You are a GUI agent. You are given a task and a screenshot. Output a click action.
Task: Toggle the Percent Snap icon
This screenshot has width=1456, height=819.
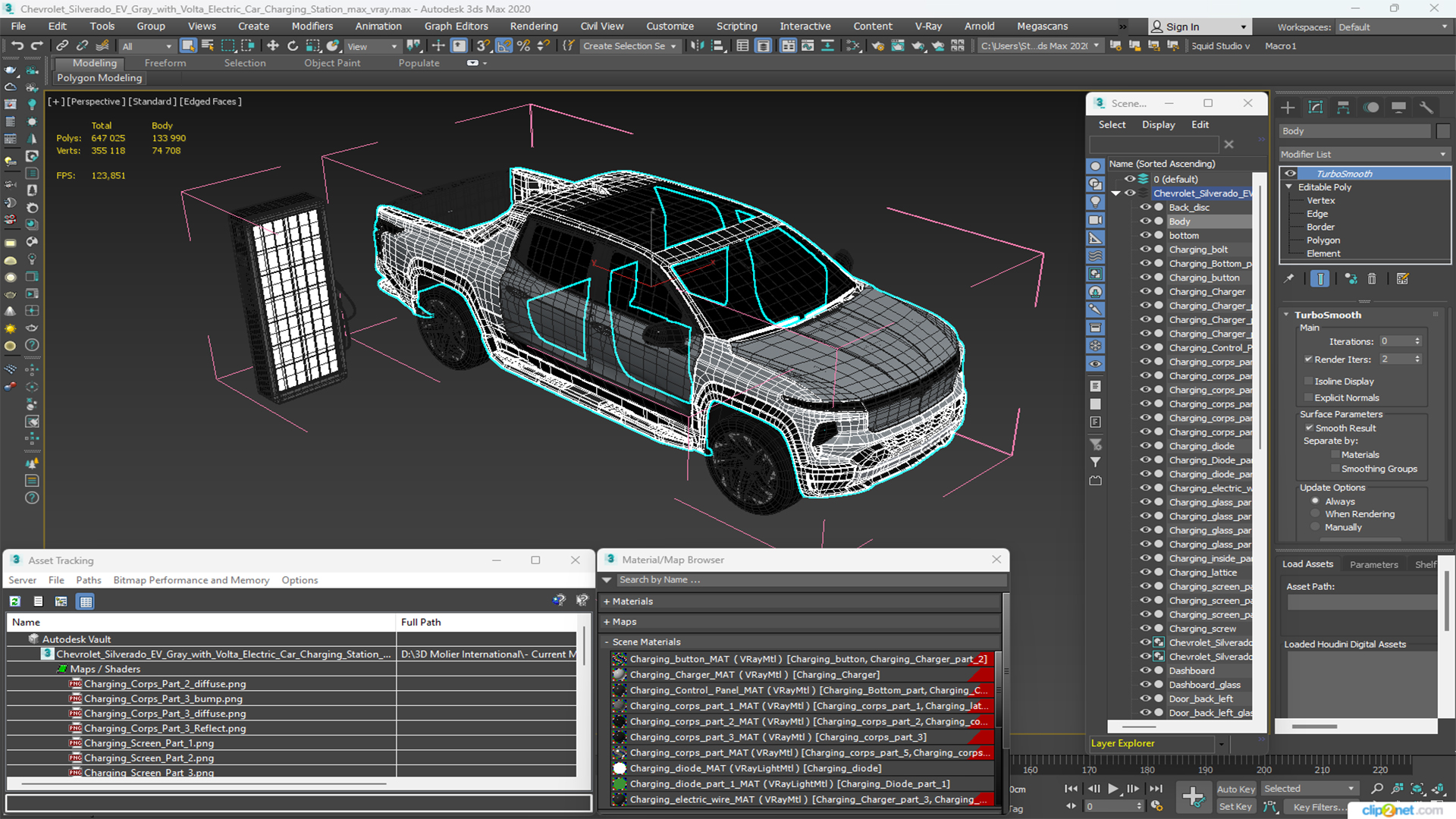click(523, 46)
